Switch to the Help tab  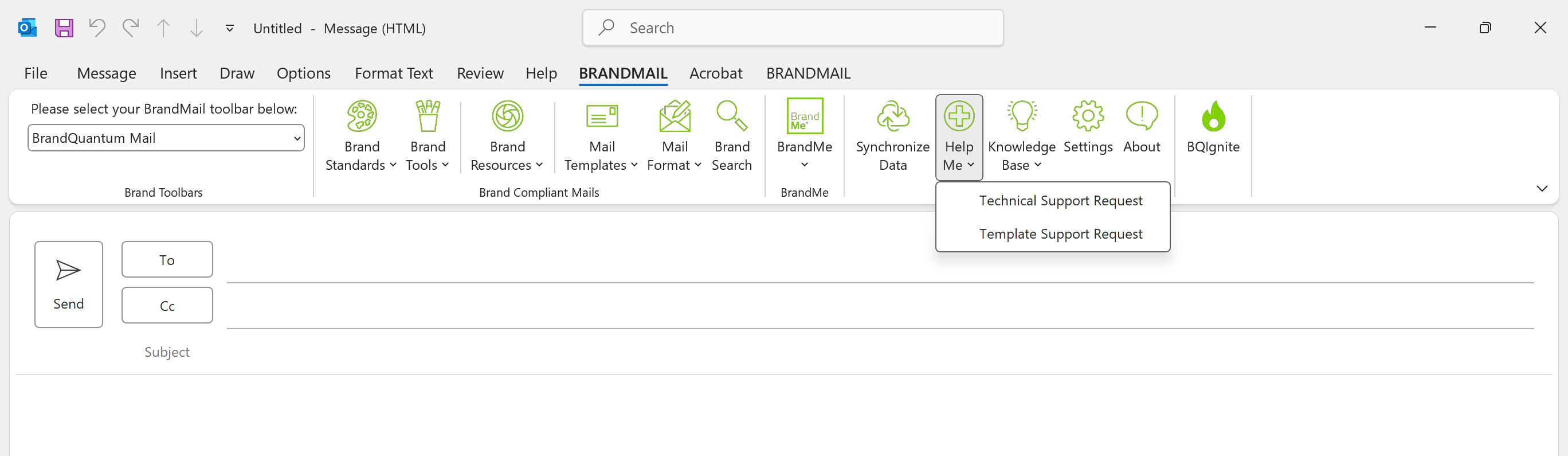(541, 73)
